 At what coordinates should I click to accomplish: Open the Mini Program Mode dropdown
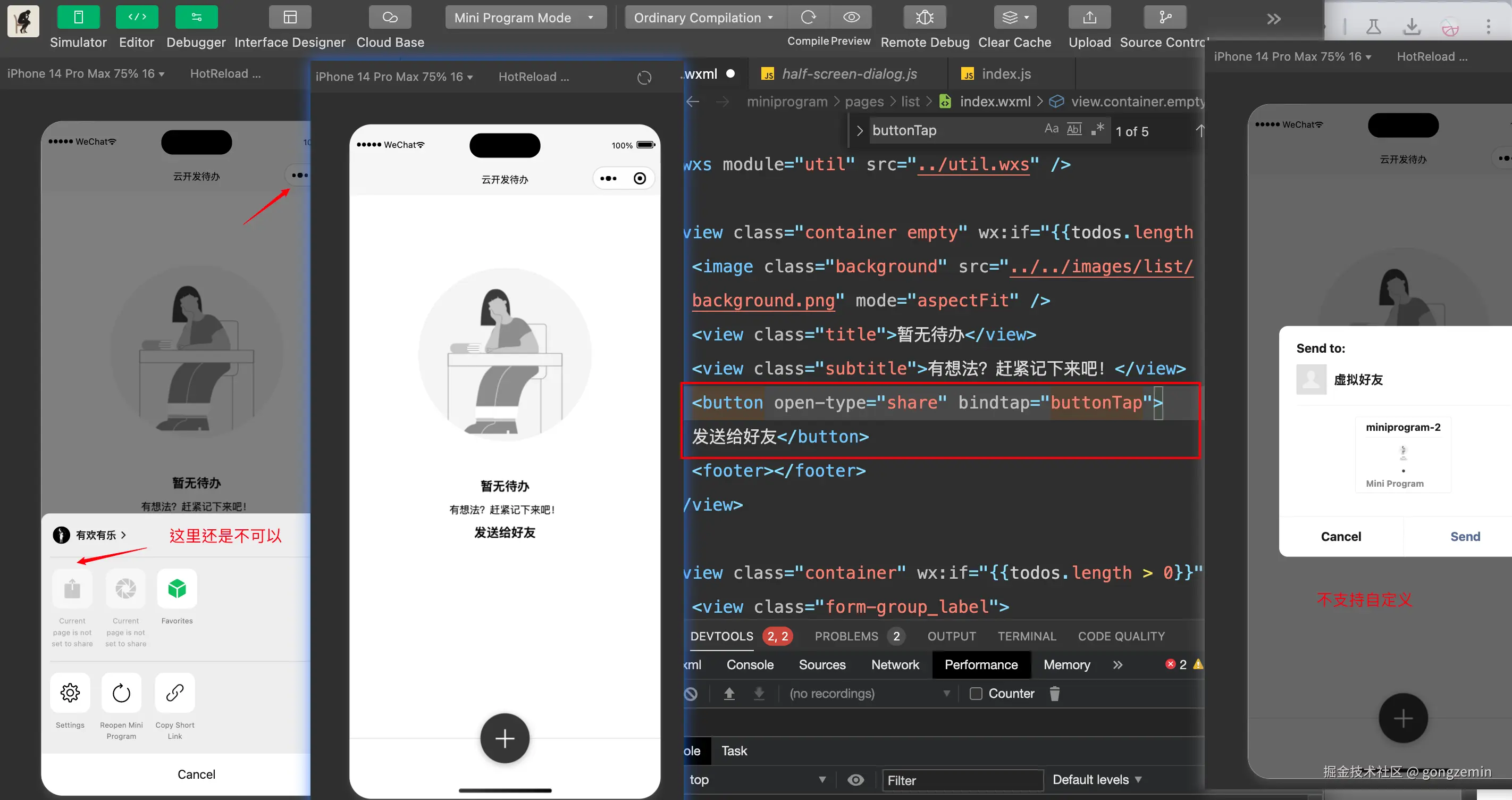tap(523, 18)
